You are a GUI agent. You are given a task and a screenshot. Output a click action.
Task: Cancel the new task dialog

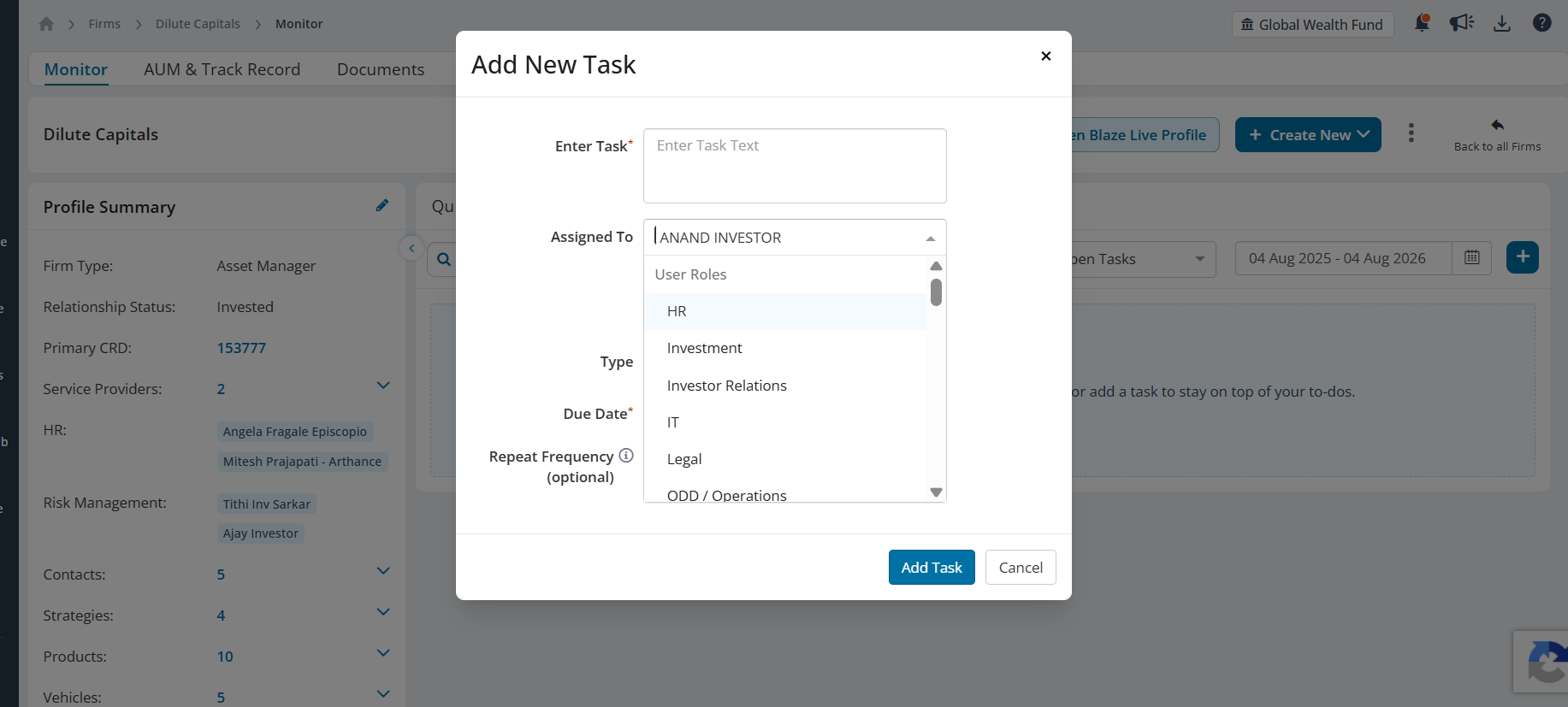1021,568
